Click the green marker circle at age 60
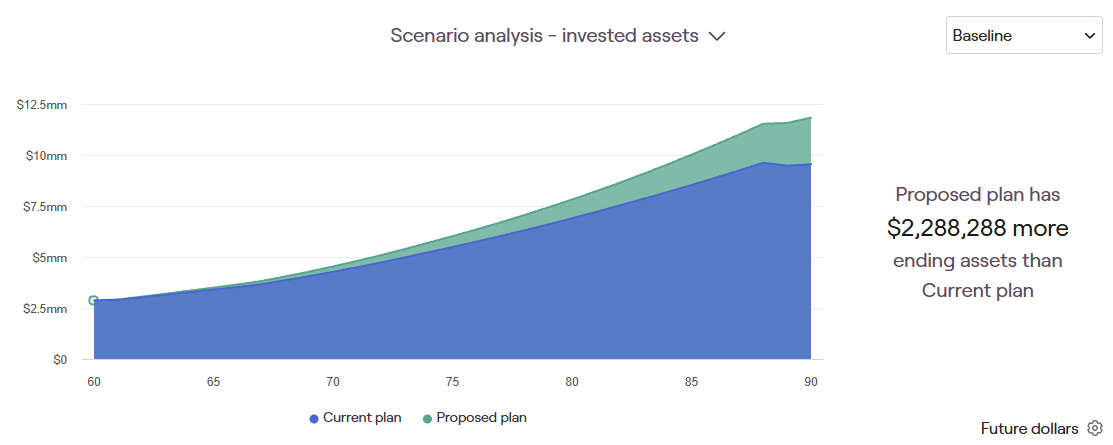This screenshot has height=445, width=1113. point(93,300)
